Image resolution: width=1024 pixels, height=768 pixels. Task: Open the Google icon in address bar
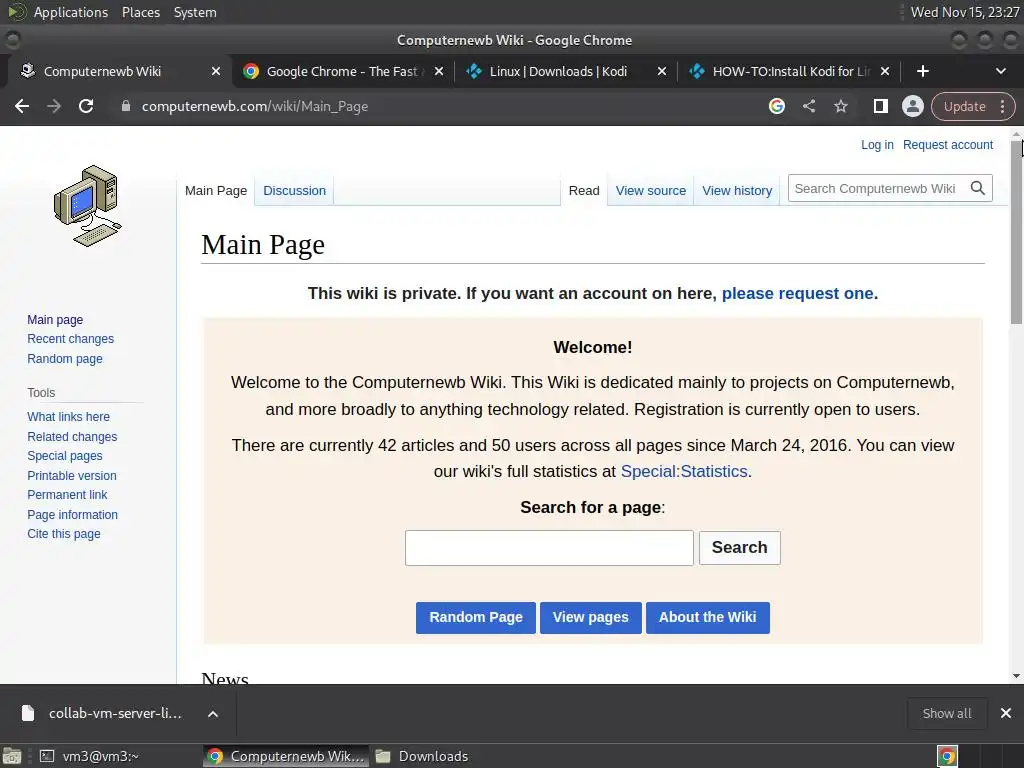tap(776, 106)
